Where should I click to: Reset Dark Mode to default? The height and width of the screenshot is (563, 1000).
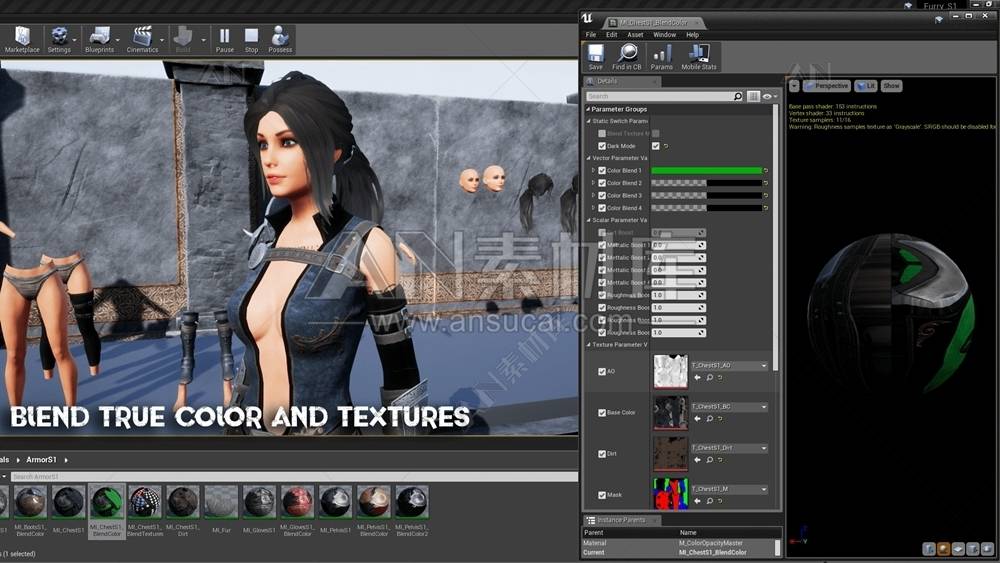point(666,146)
